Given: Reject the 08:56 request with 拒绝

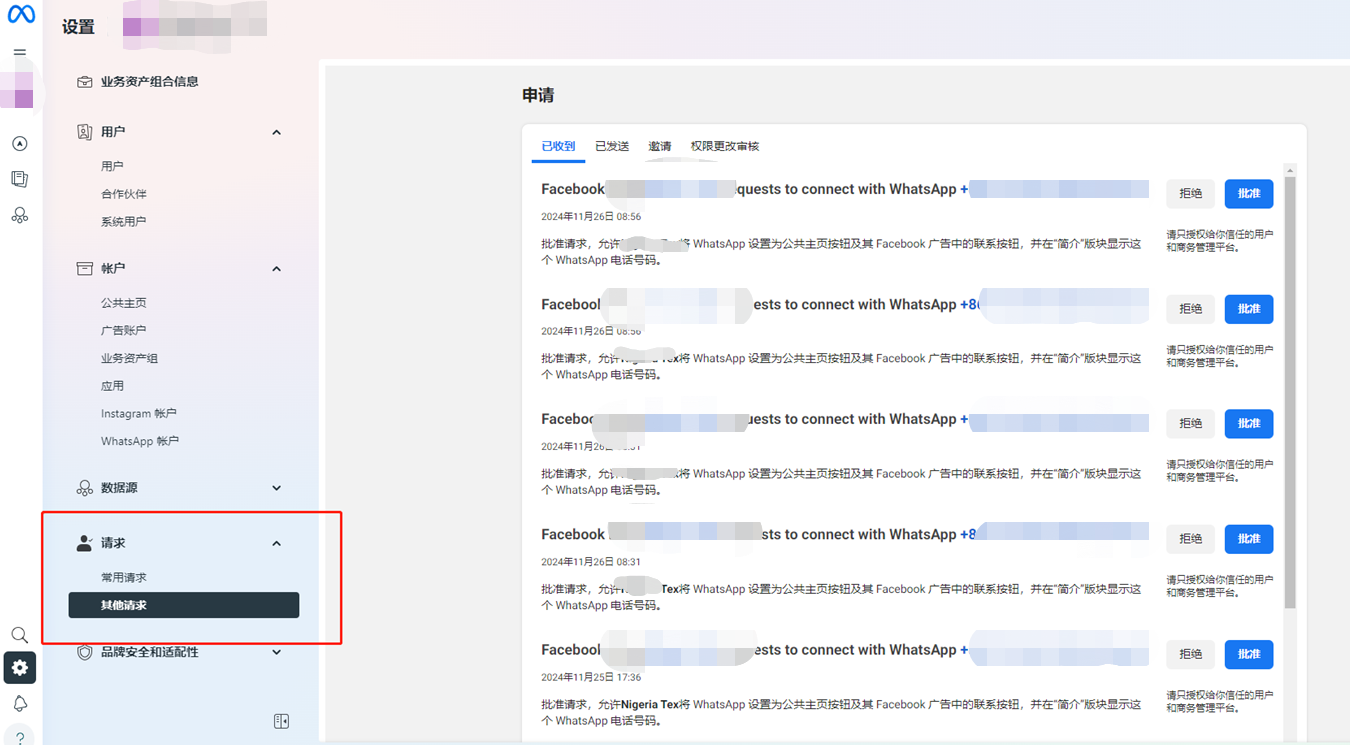Looking at the screenshot, I should coord(1190,194).
